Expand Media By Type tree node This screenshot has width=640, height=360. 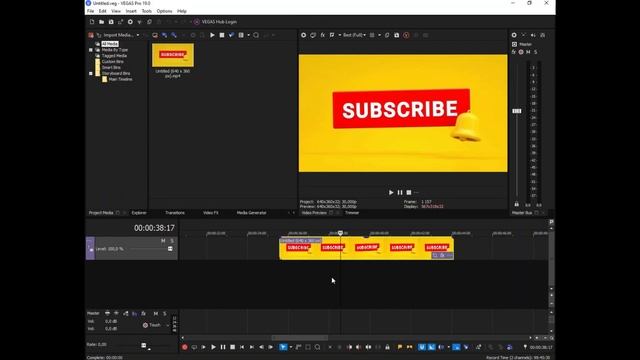91,50
